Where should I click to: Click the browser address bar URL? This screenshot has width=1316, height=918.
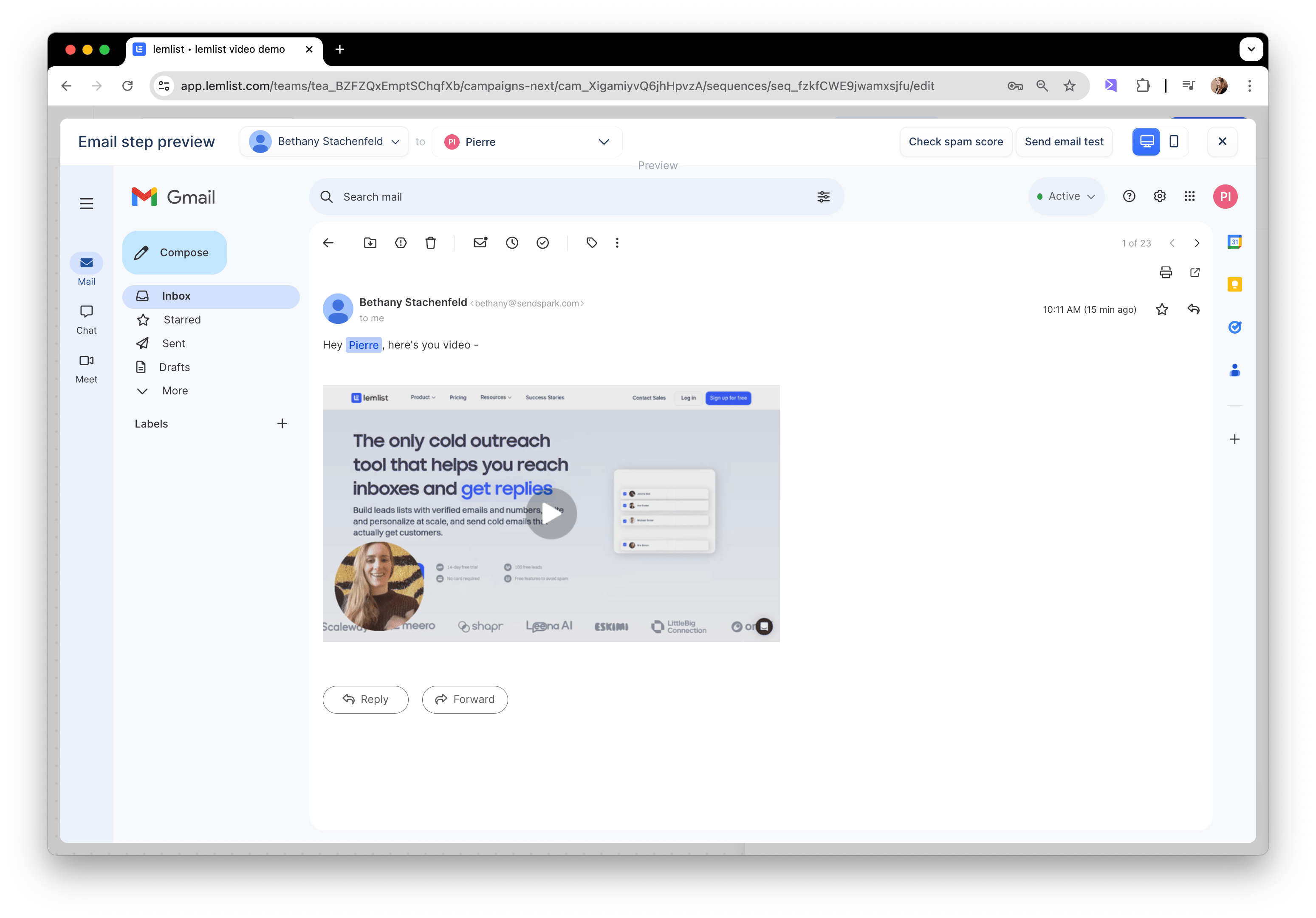[557, 86]
